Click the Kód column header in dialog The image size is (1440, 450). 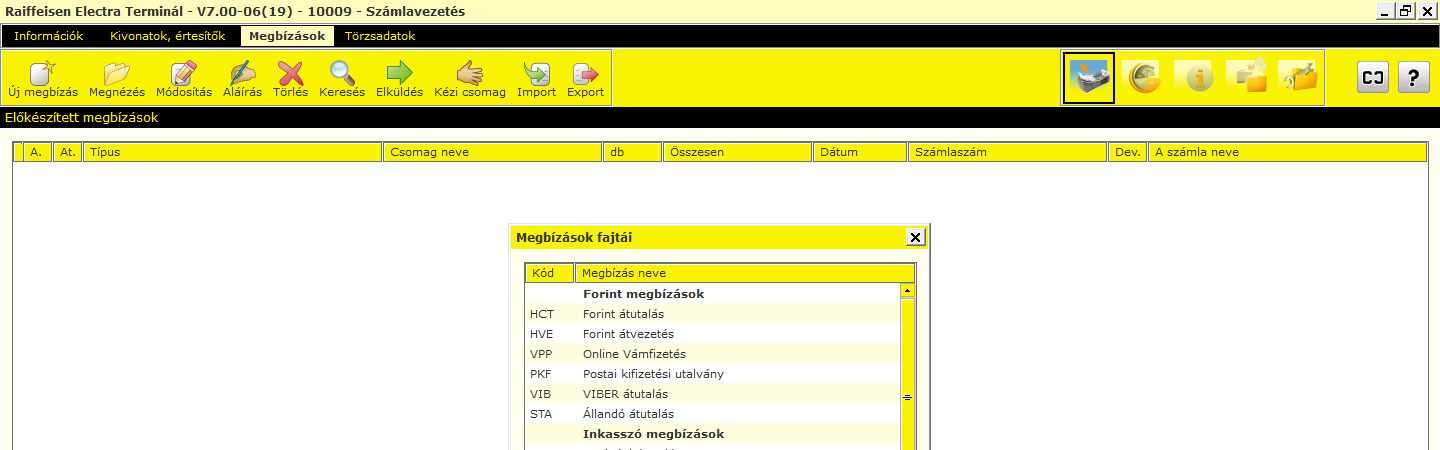pyautogui.click(x=550, y=273)
